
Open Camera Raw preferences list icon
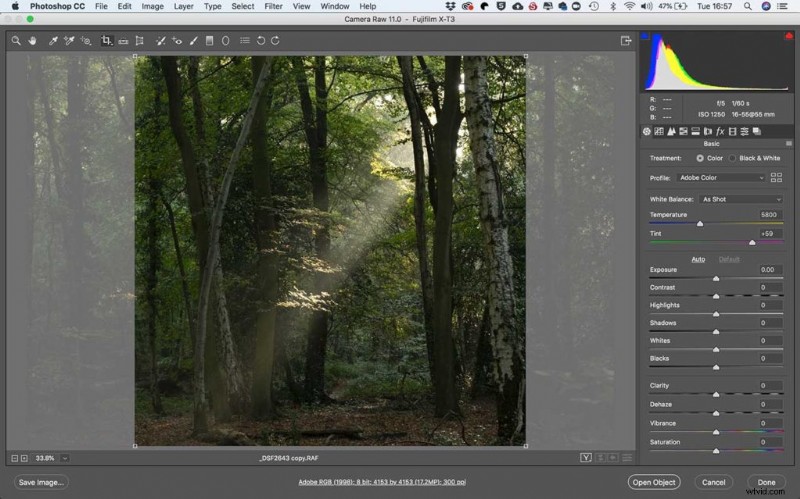(245, 41)
